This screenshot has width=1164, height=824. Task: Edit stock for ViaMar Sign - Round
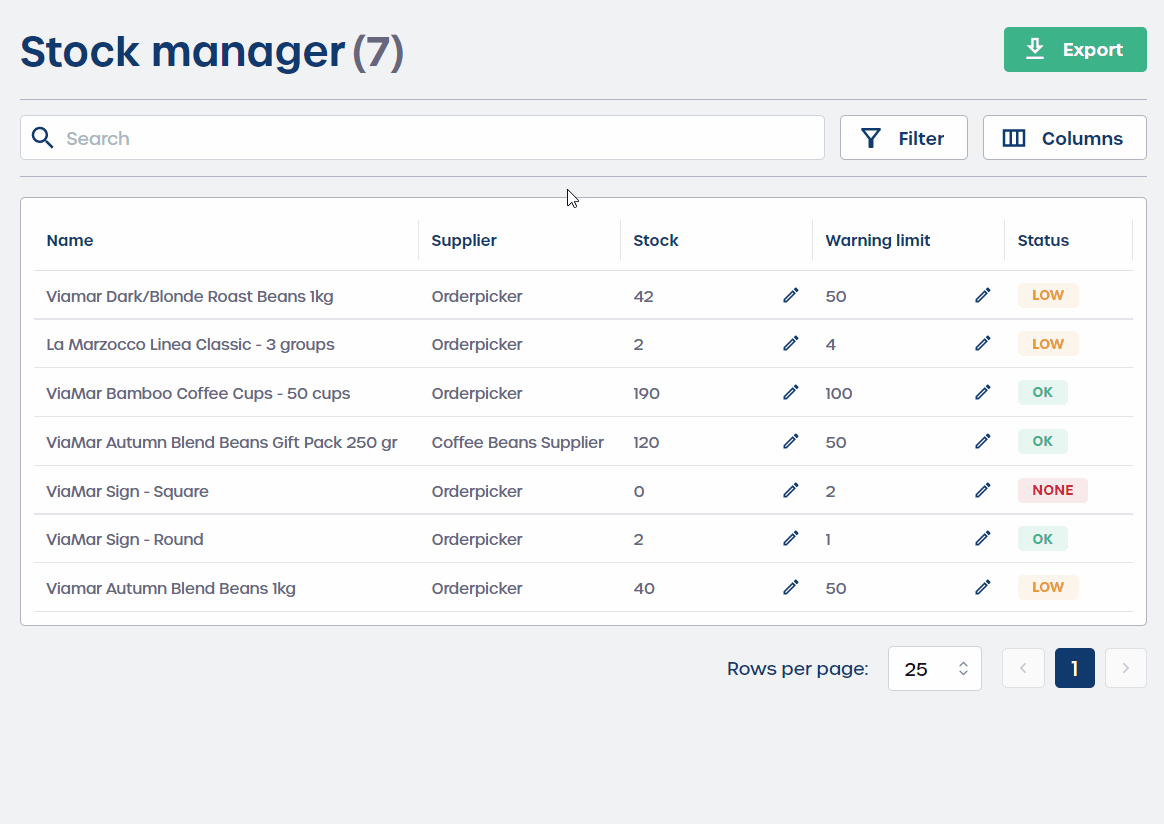point(791,538)
